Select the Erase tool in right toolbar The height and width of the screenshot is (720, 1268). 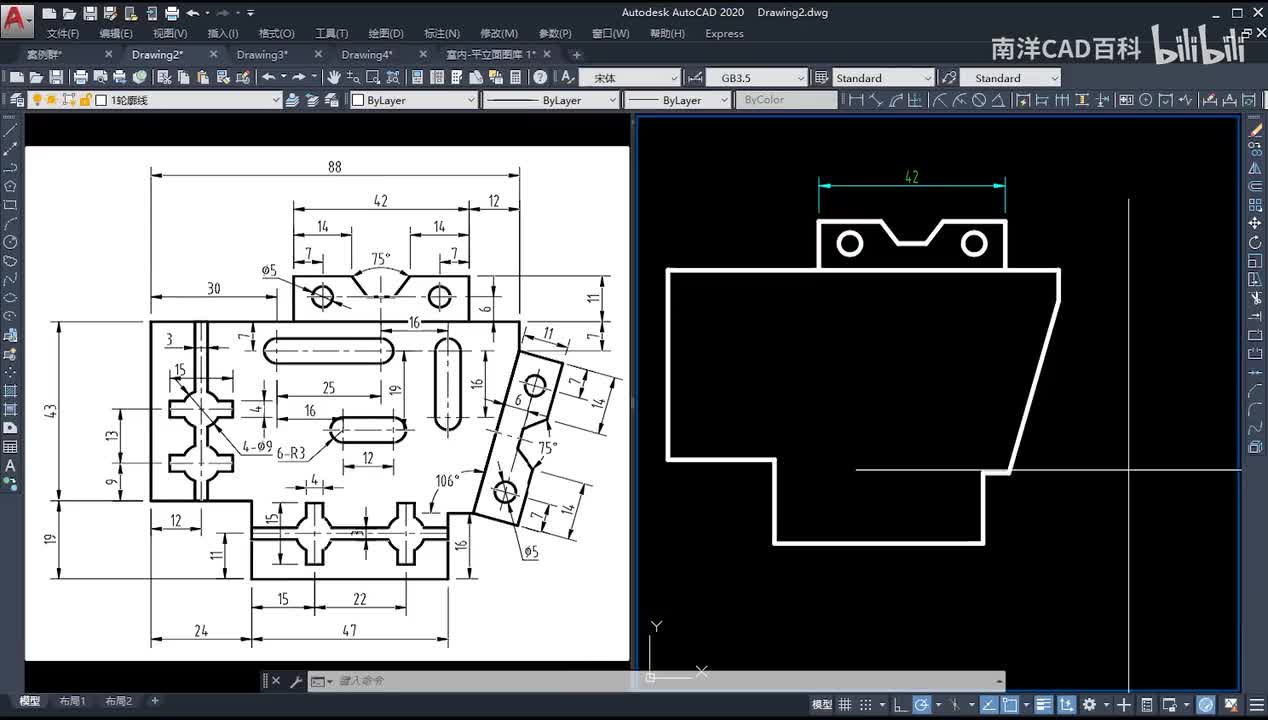(x=1256, y=130)
